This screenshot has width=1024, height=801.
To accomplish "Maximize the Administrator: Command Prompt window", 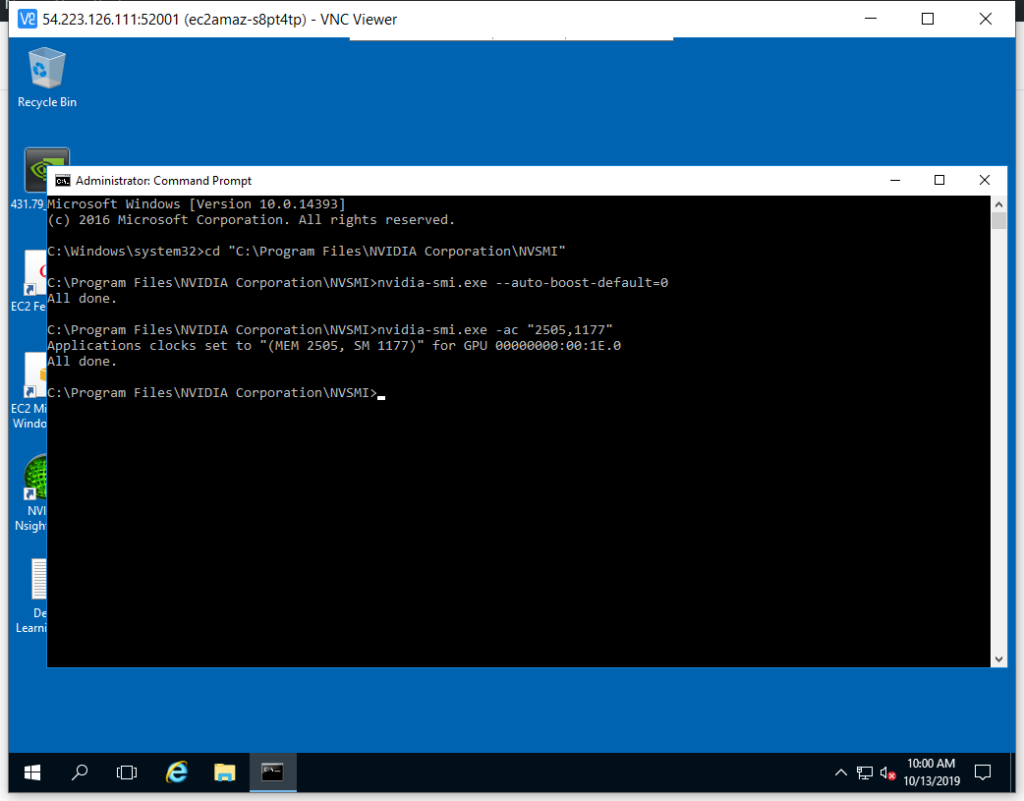I will [939, 180].
